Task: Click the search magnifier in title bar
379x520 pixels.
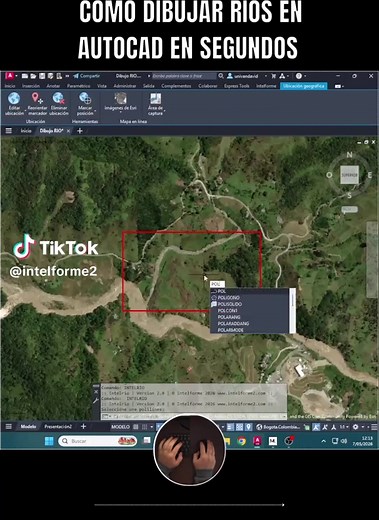Action: point(221,76)
